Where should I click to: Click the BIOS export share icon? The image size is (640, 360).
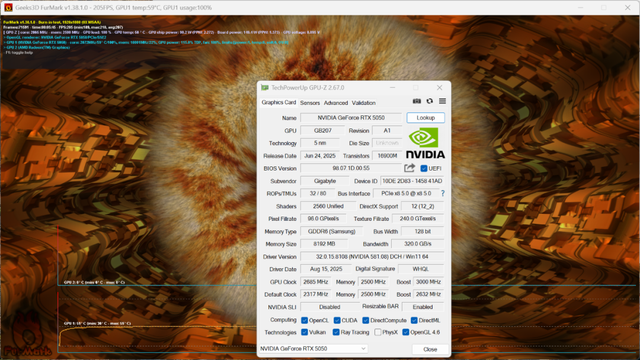pyautogui.click(x=409, y=168)
